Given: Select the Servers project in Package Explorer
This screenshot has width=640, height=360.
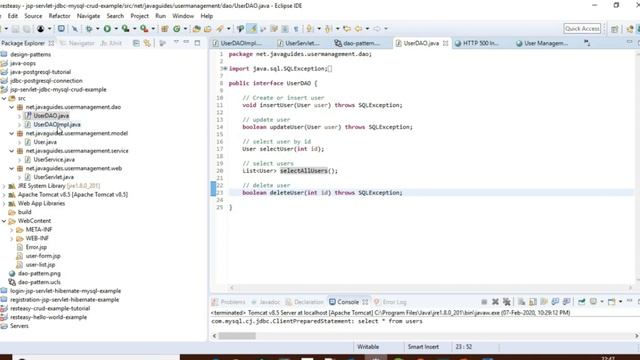Looking at the screenshot, I should [19, 326].
